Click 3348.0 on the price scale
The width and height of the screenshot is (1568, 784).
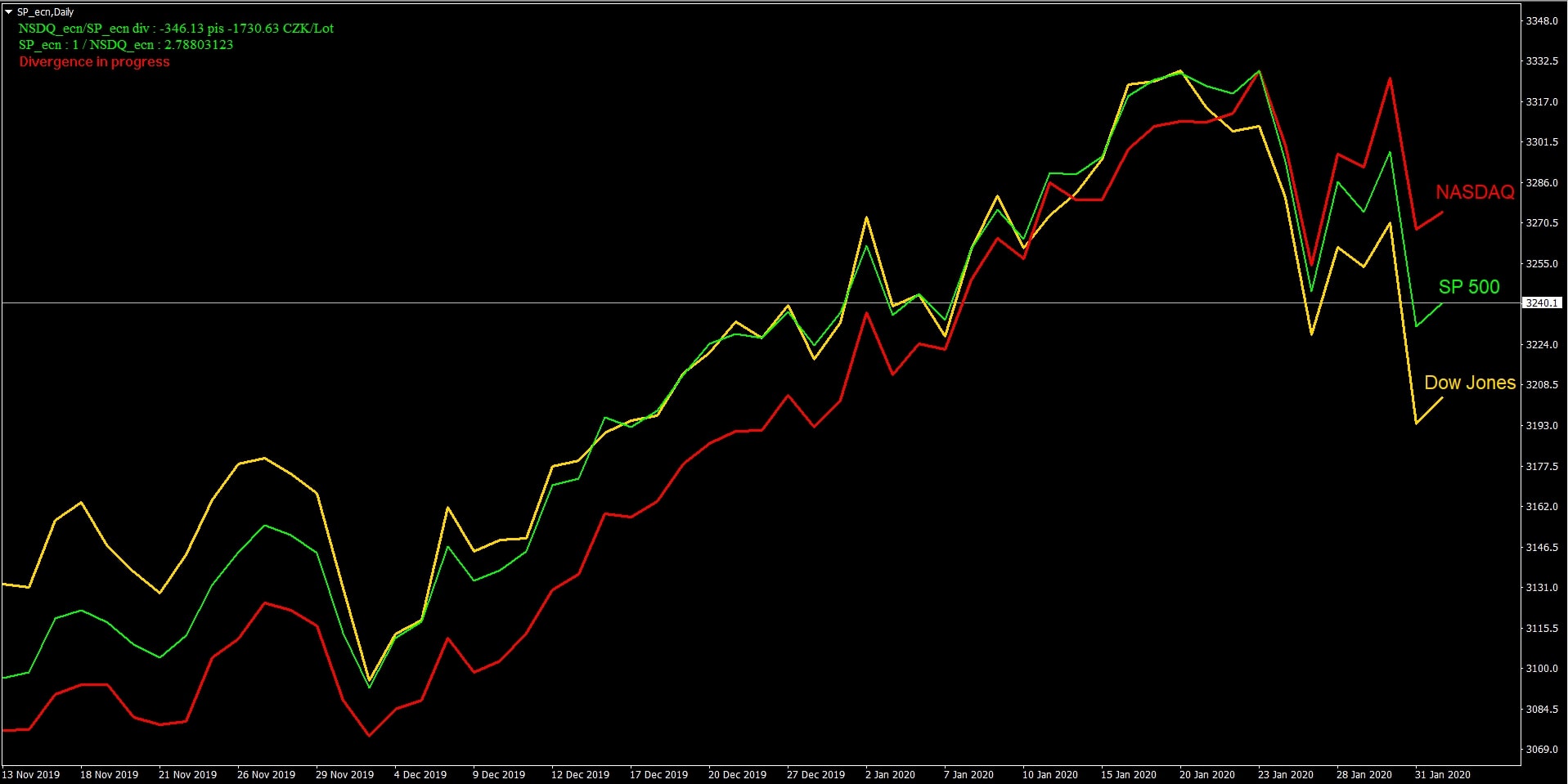point(1542,21)
